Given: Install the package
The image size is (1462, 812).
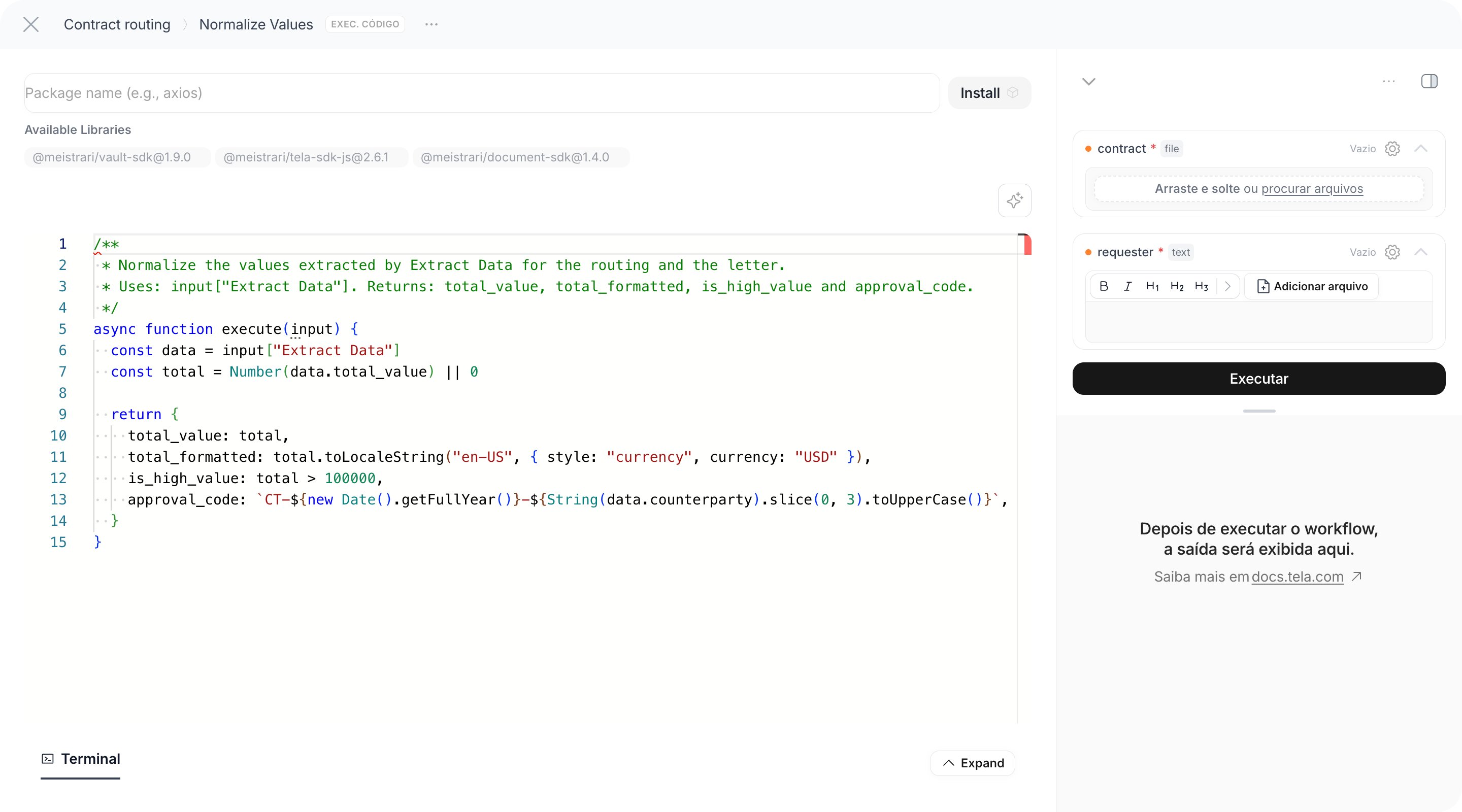Looking at the screenshot, I should tap(989, 92).
